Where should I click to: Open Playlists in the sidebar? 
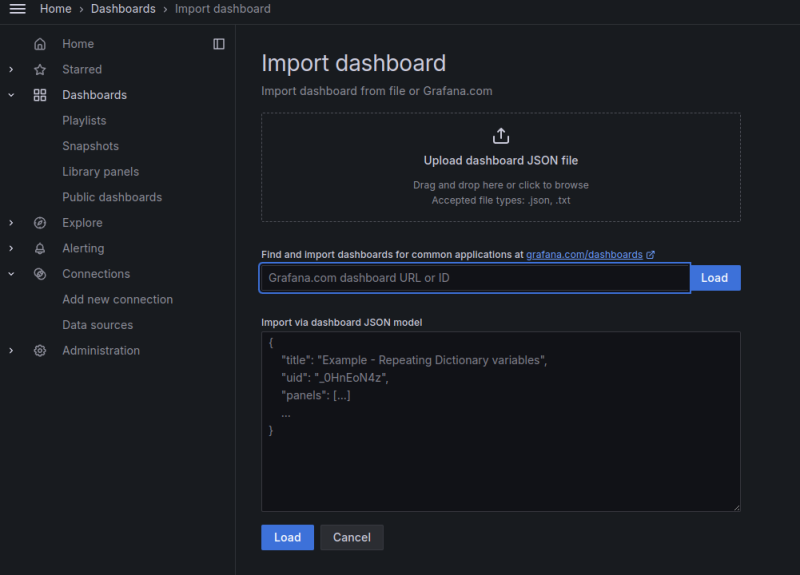click(x=84, y=120)
